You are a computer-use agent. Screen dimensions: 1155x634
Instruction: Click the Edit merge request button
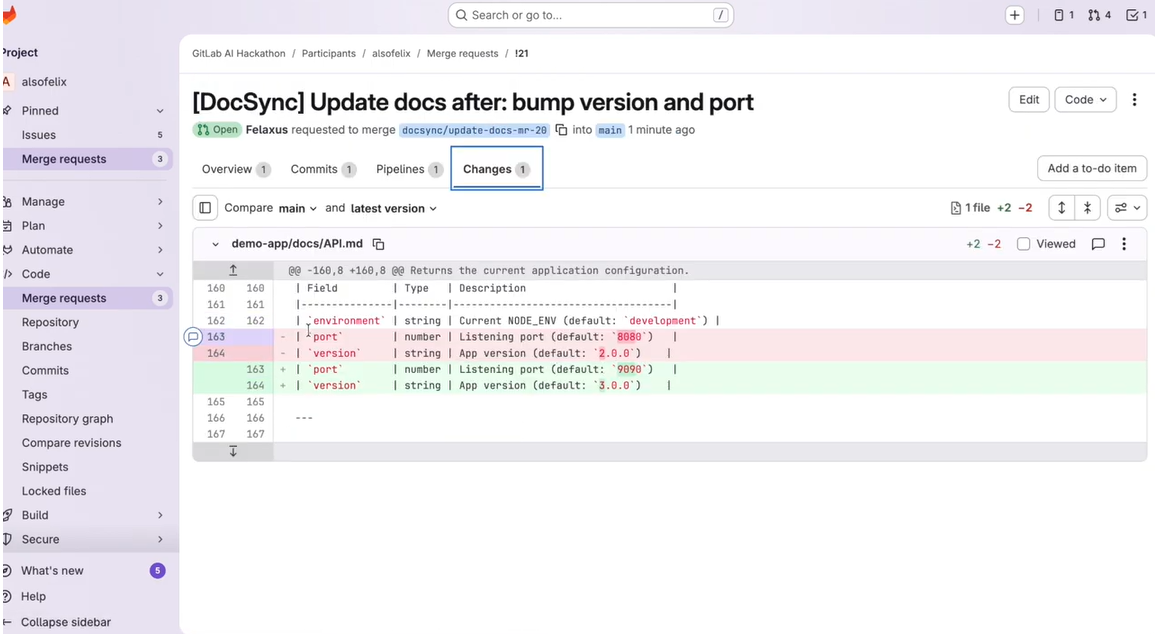point(1028,99)
